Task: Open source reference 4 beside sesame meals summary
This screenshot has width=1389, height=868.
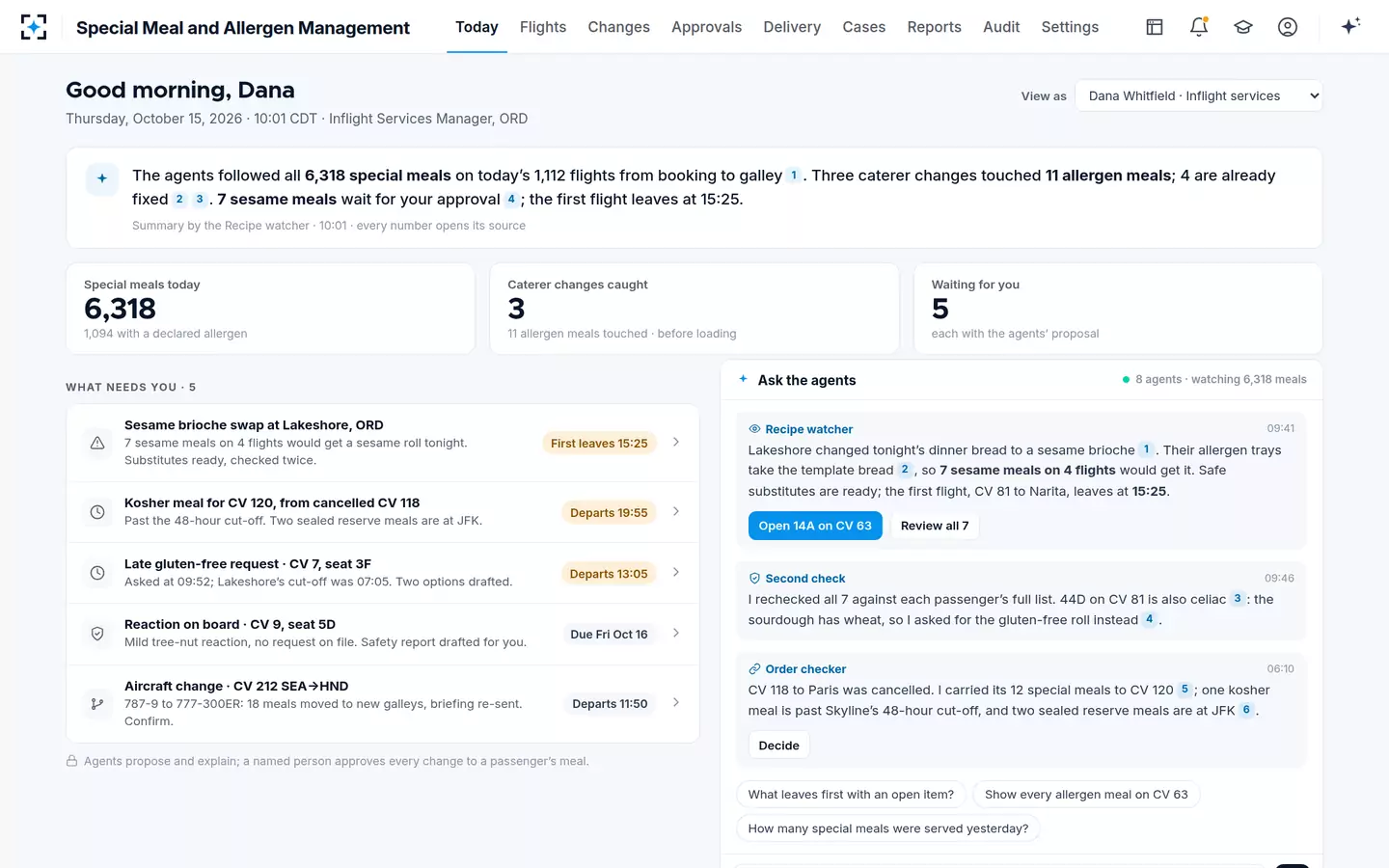Action: click(x=511, y=200)
